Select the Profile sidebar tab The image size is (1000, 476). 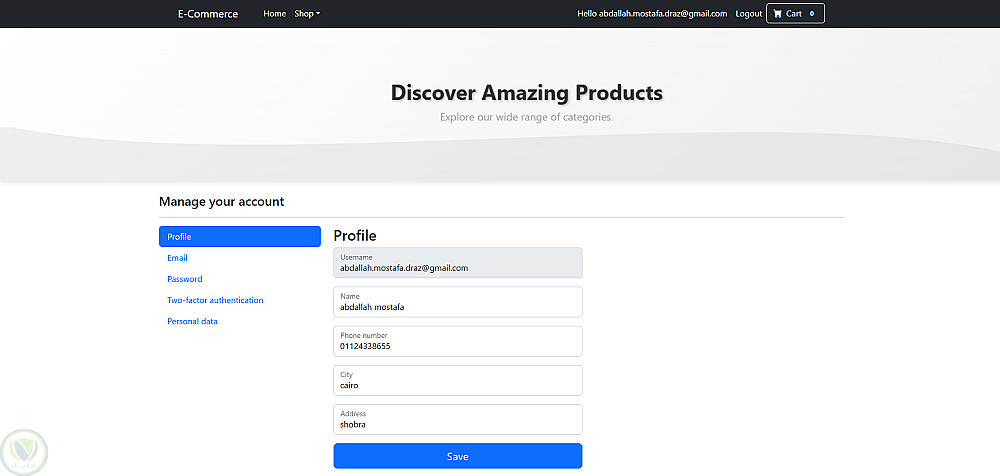pyautogui.click(x=239, y=237)
